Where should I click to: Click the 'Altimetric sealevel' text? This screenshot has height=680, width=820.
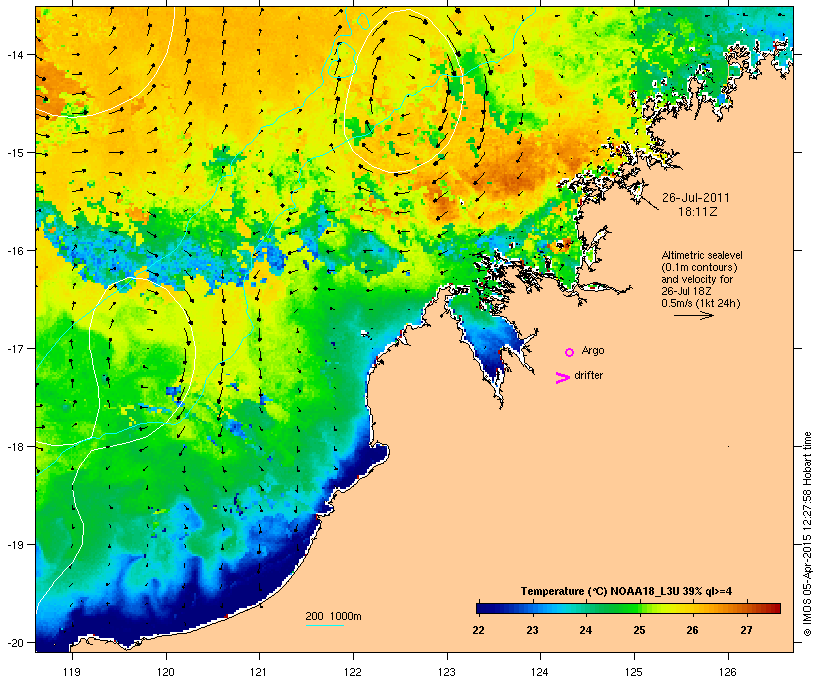click(702, 255)
